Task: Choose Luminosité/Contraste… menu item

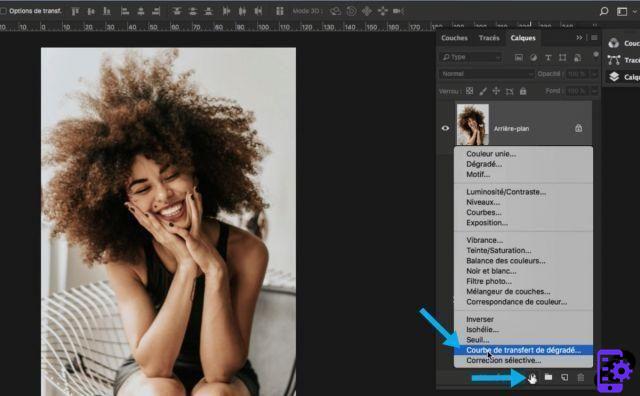Action: click(523, 192)
